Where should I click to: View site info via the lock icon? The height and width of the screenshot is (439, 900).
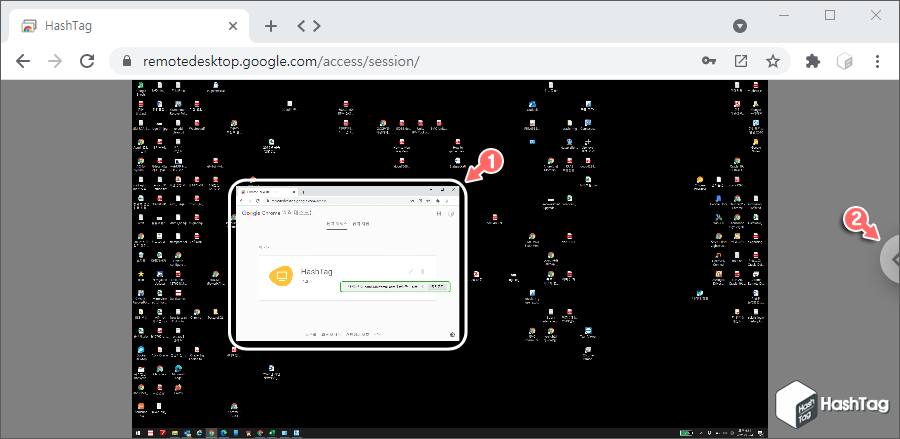click(127, 61)
